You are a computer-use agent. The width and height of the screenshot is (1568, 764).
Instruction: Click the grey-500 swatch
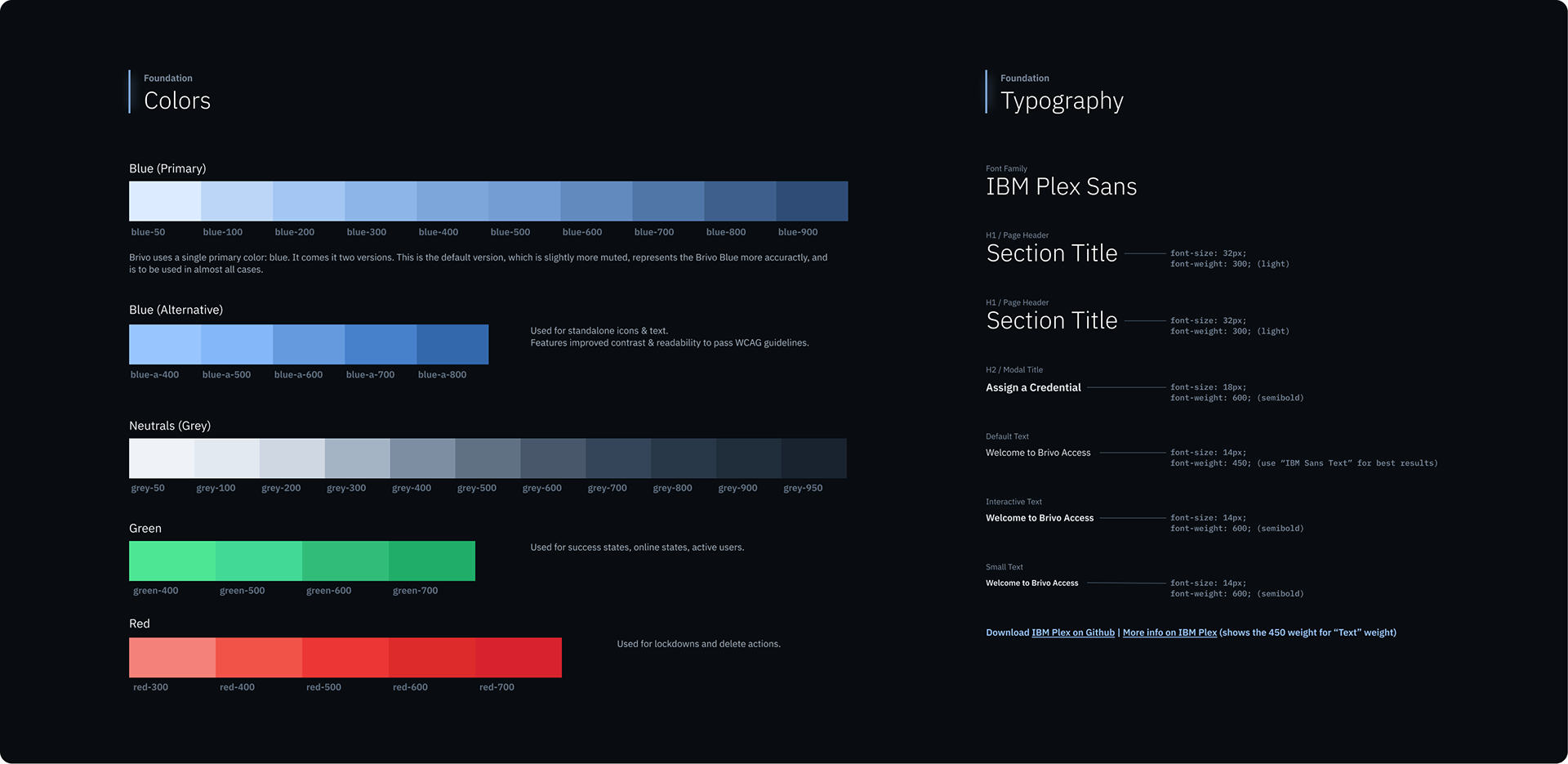pos(488,458)
